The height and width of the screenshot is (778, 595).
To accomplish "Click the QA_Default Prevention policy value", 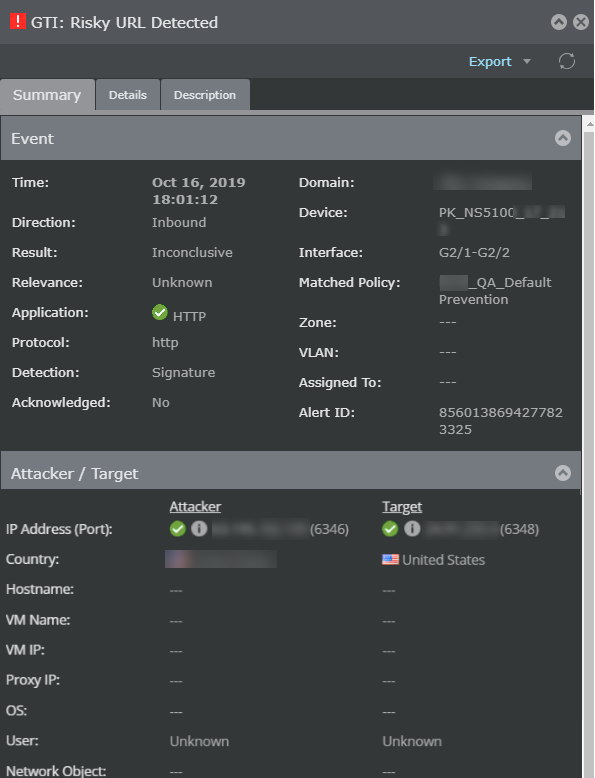I will (x=495, y=291).
